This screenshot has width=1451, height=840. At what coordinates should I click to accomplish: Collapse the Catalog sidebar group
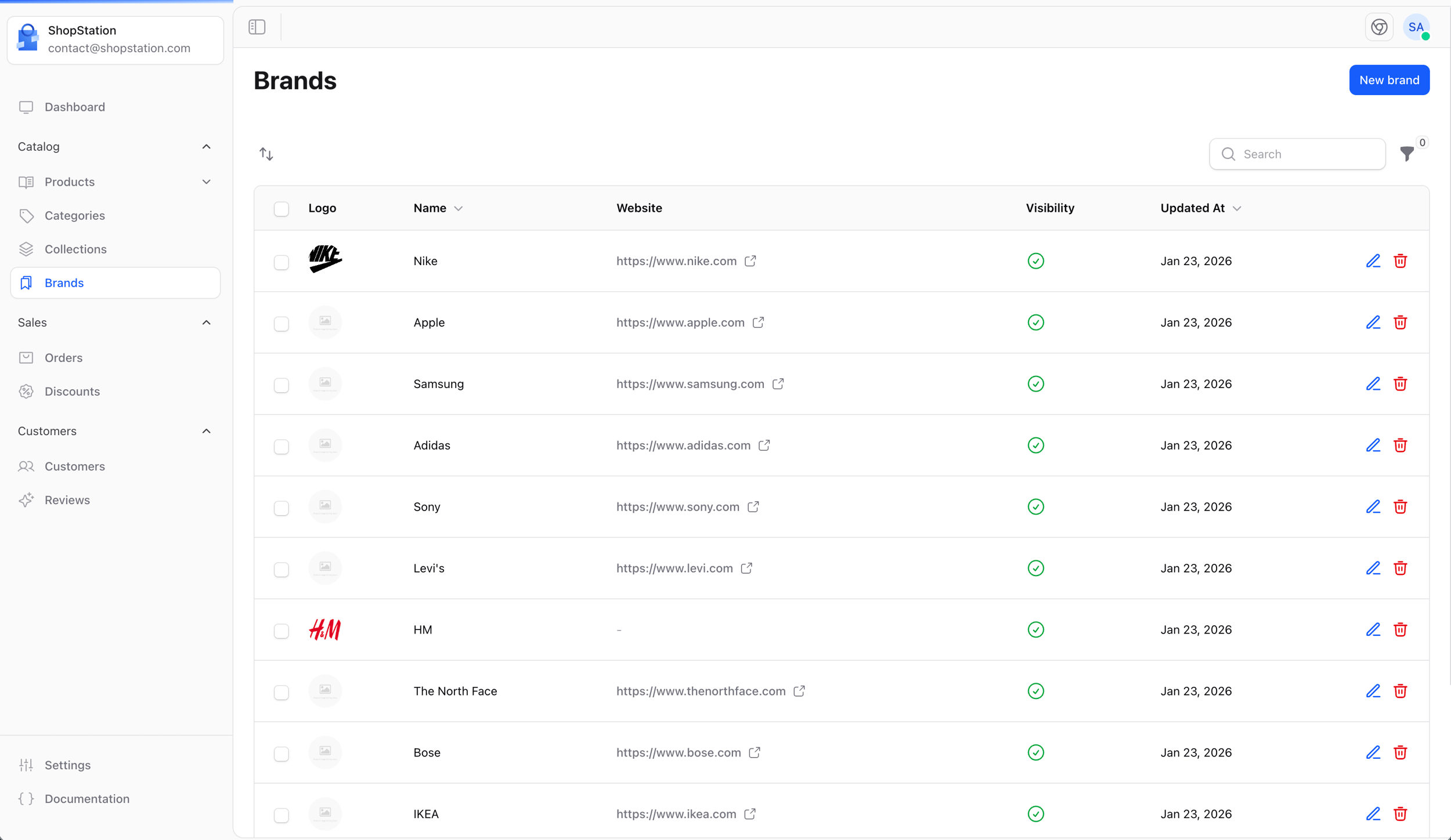coord(206,147)
